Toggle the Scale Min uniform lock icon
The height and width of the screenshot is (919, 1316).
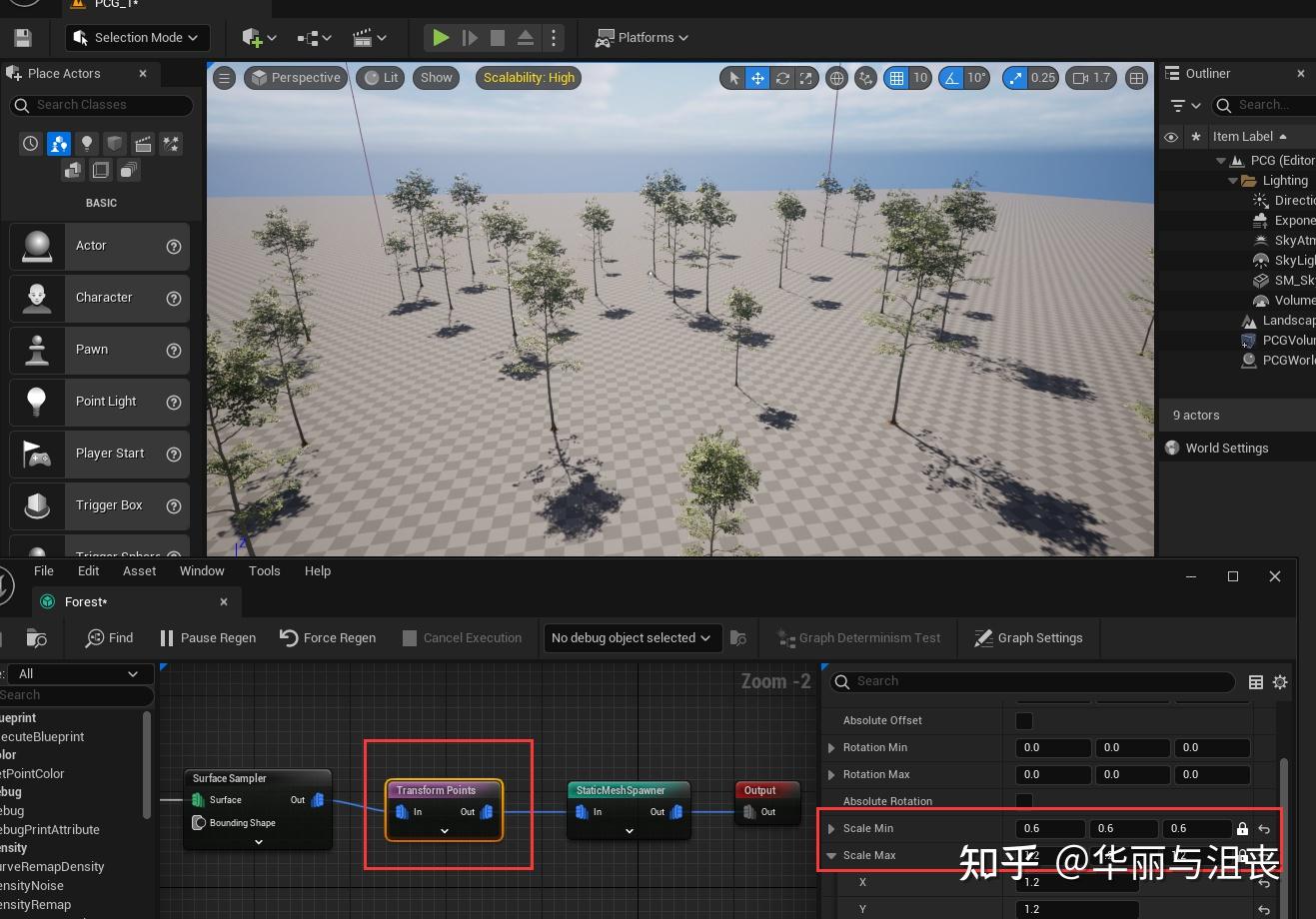point(1242,829)
